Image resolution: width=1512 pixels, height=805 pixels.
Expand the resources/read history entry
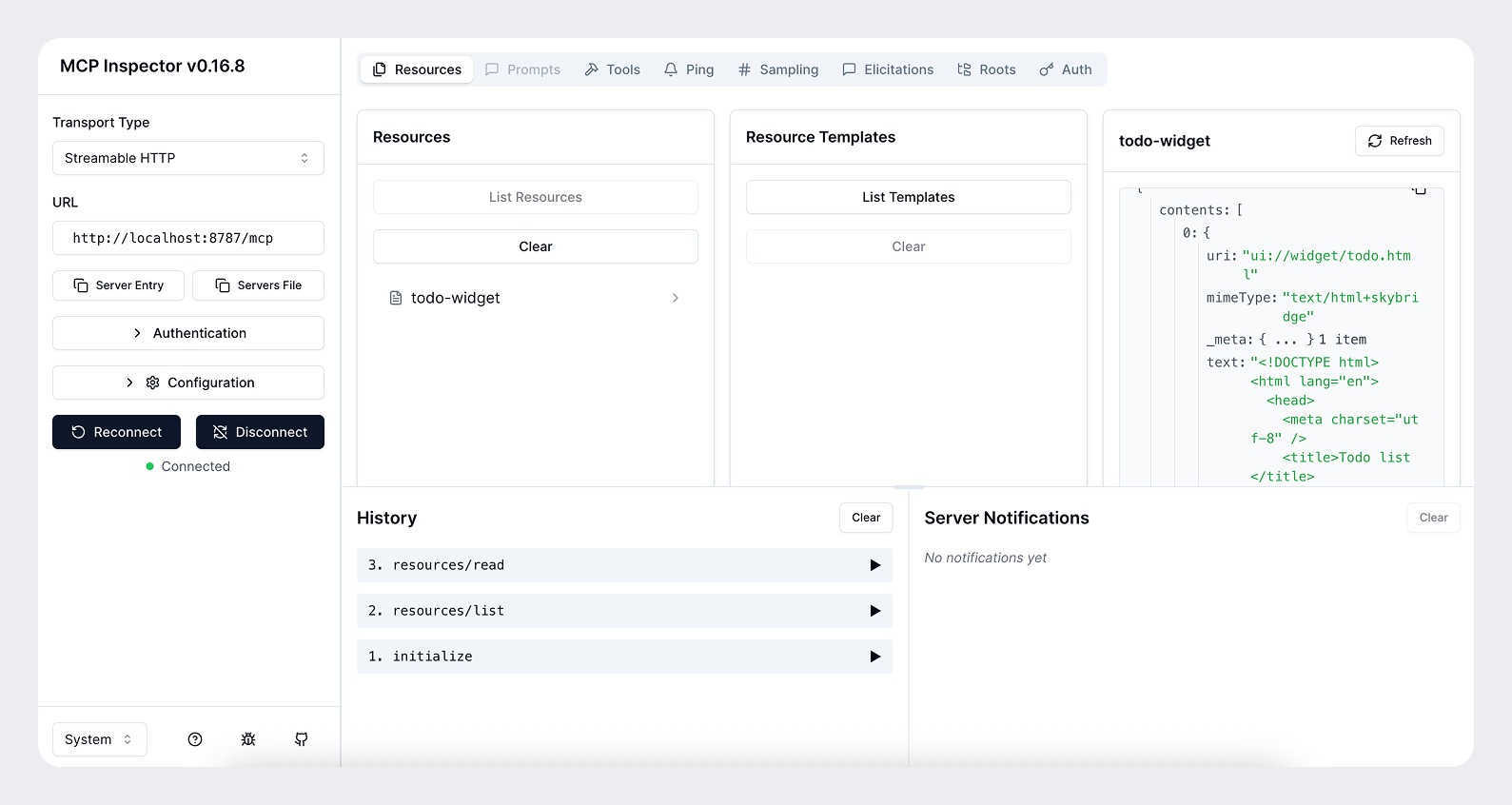coord(624,565)
